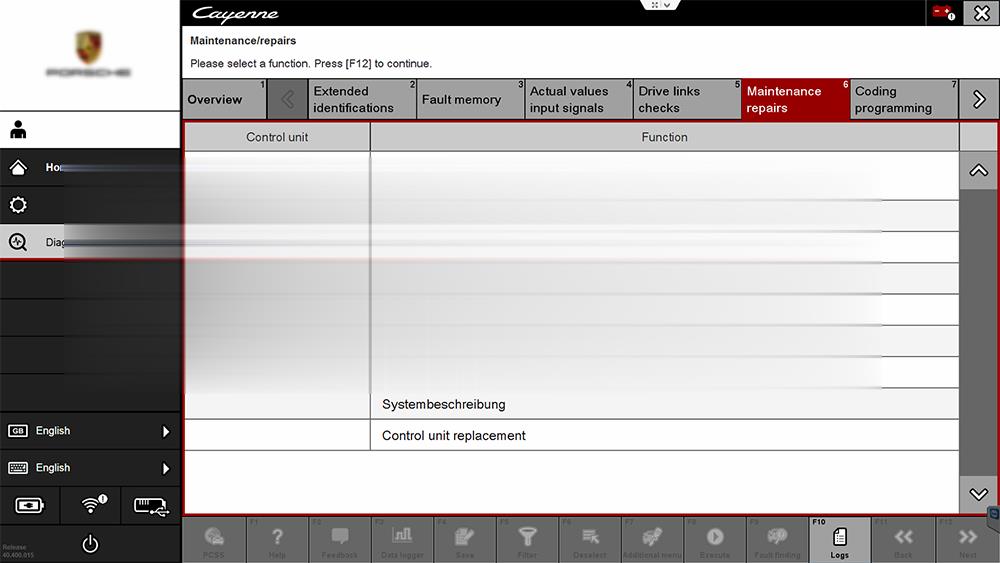Image resolution: width=1000 pixels, height=563 pixels.
Task: Click the Control unit column header
Action: 277,137
